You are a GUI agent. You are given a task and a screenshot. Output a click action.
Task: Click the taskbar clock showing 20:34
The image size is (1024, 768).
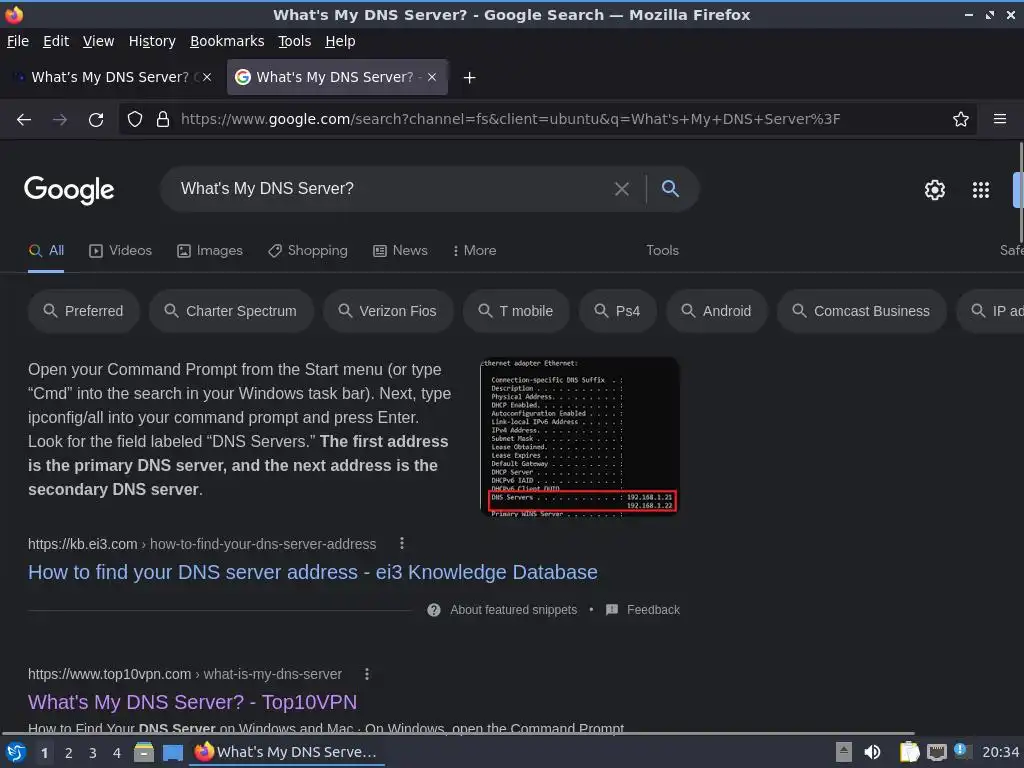point(1000,753)
